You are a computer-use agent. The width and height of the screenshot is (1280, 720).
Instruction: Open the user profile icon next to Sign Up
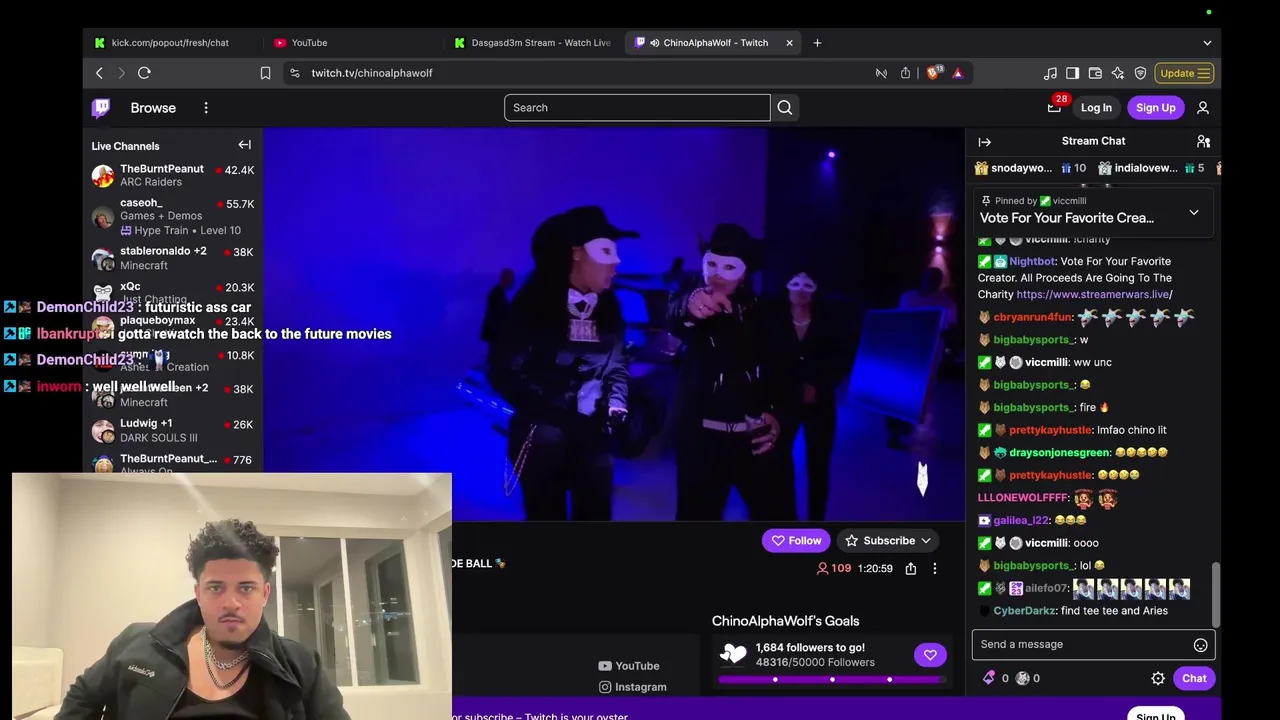pos(1203,108)
